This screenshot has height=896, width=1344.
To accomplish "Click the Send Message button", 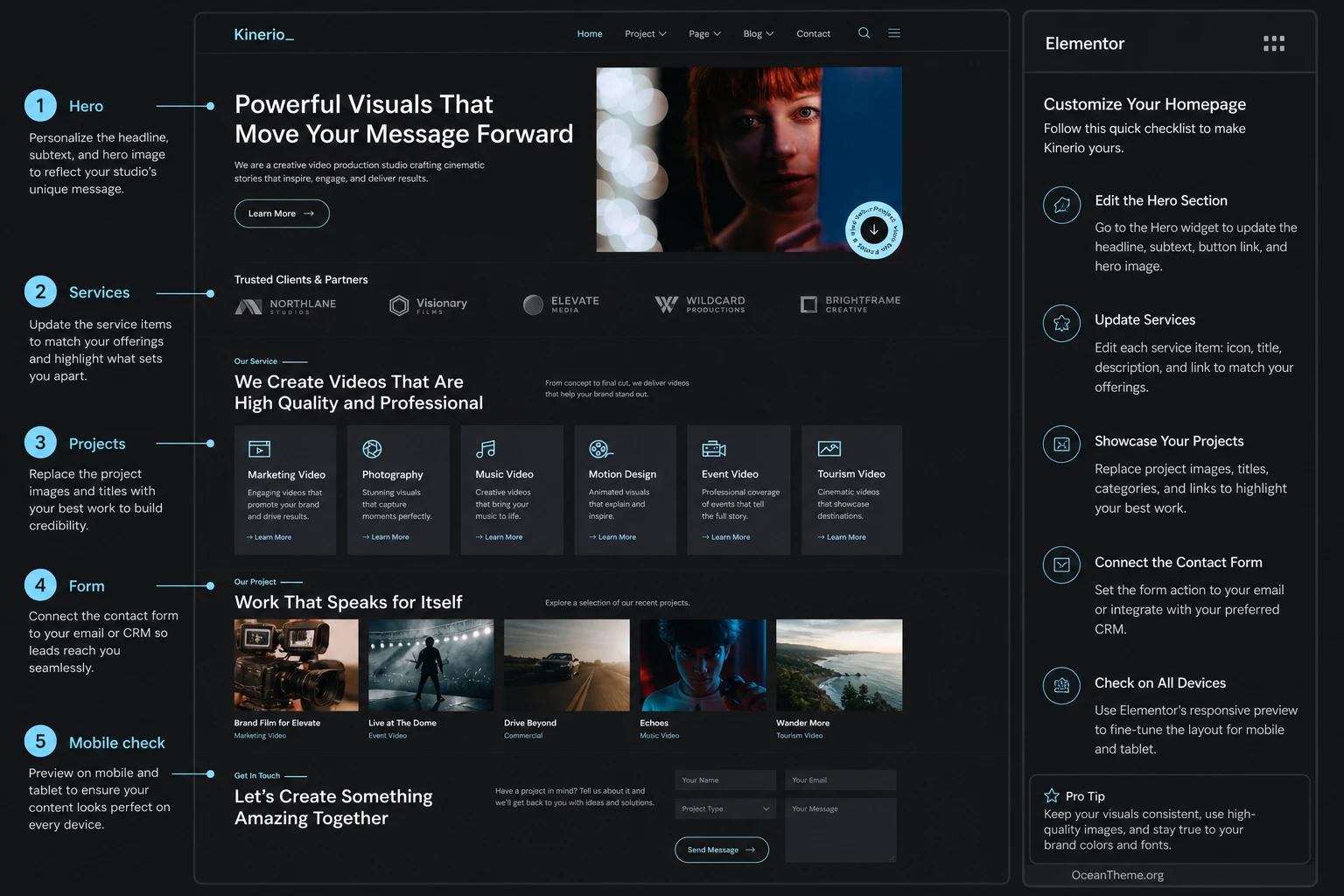I will (722, 850).
